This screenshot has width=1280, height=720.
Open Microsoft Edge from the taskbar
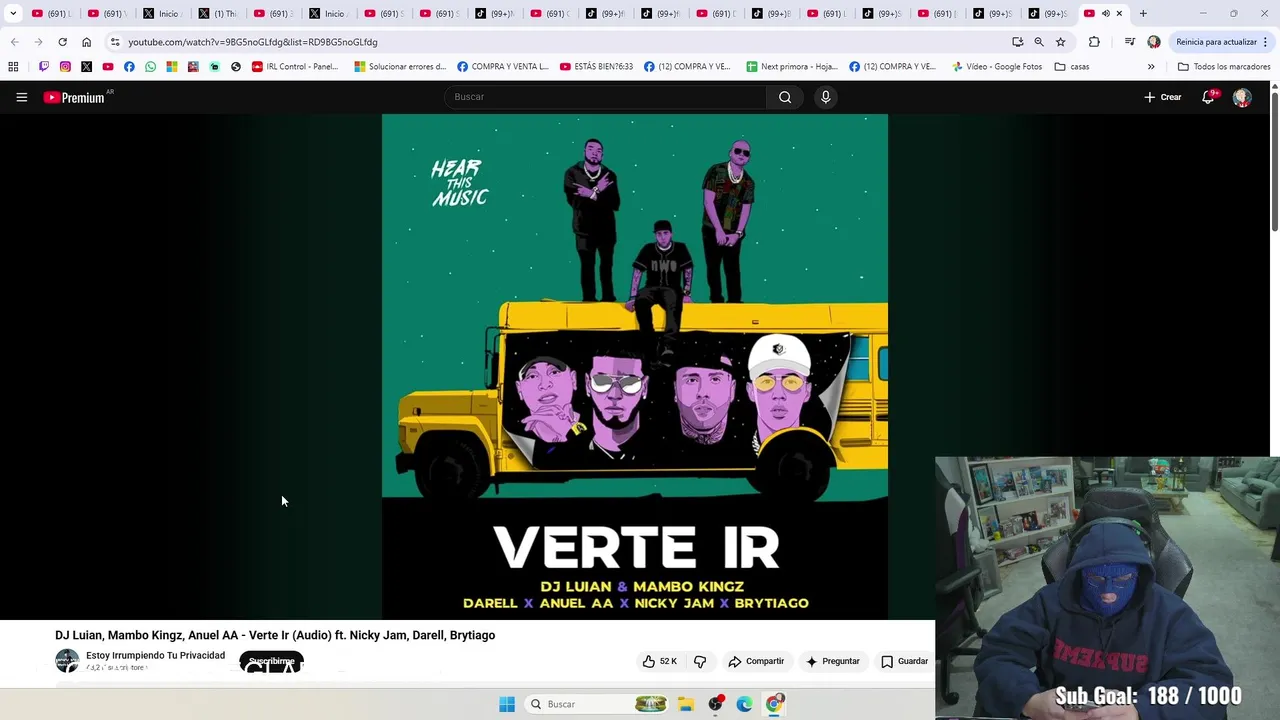[744, 704]
